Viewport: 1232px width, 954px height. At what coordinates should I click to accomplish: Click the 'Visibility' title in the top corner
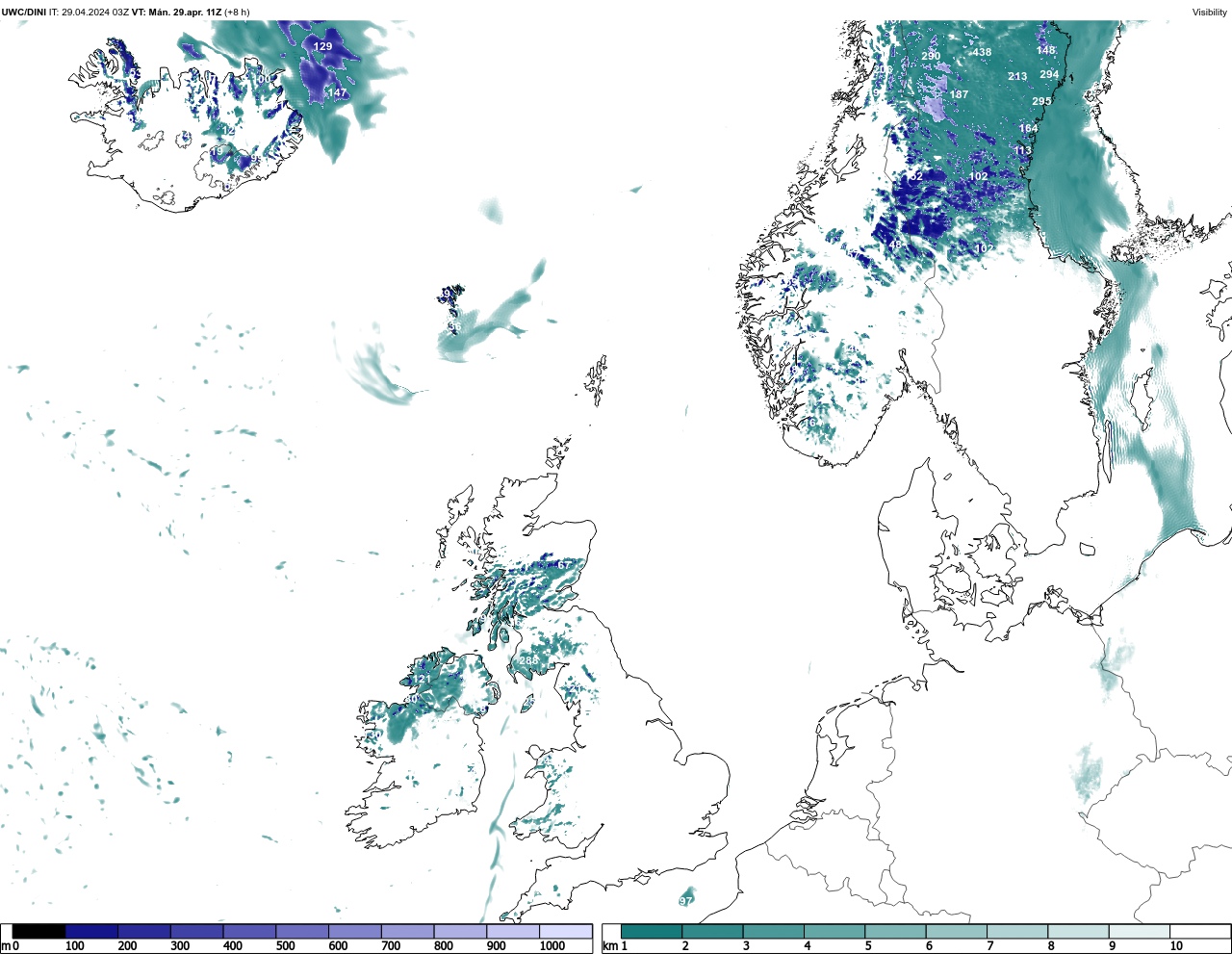click(x=1209, y=13)
